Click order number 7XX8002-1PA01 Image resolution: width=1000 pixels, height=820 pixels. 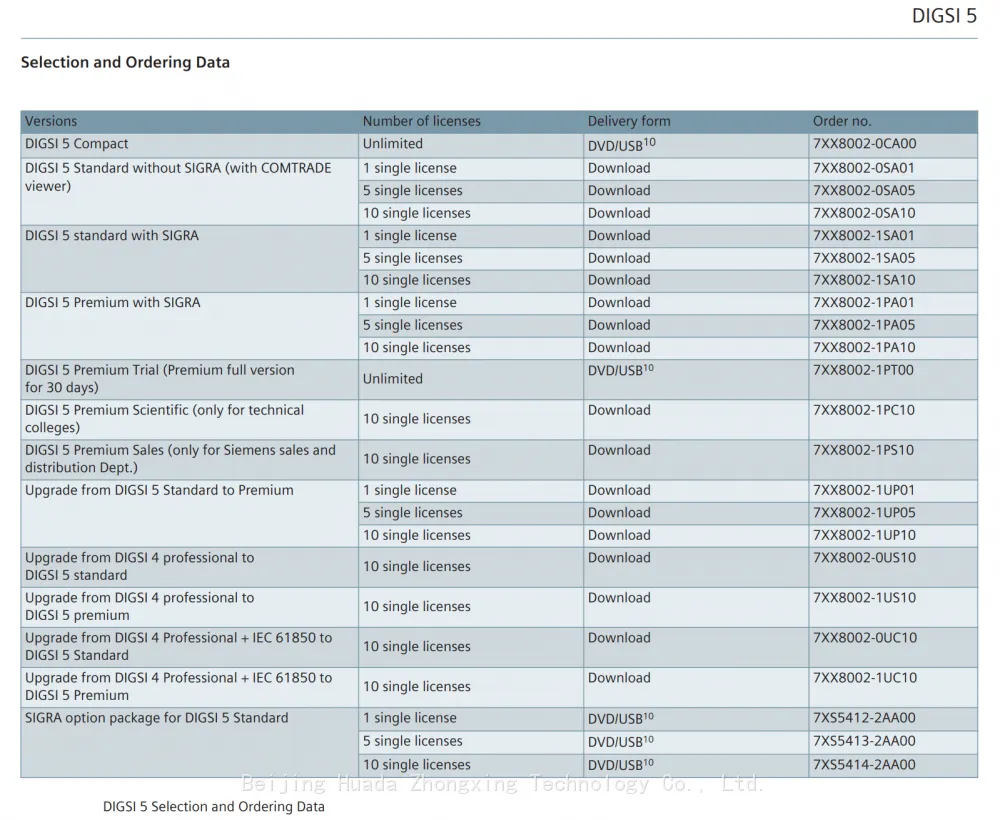coord(864,302)
